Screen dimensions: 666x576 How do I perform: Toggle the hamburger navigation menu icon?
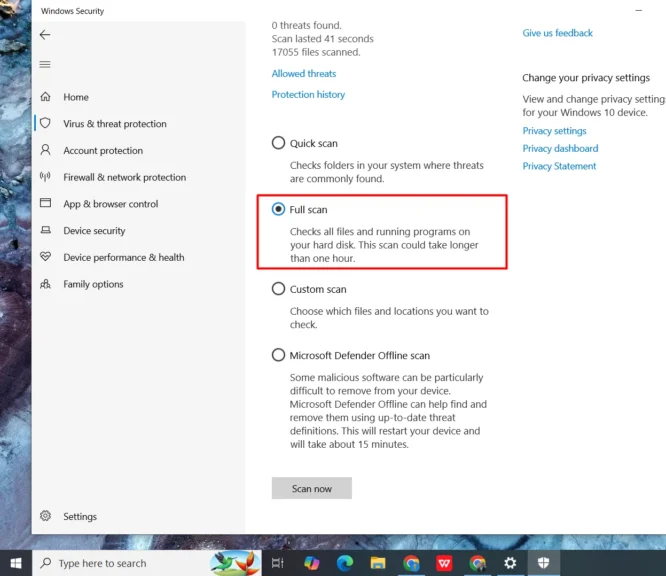(x=45, y=65)
